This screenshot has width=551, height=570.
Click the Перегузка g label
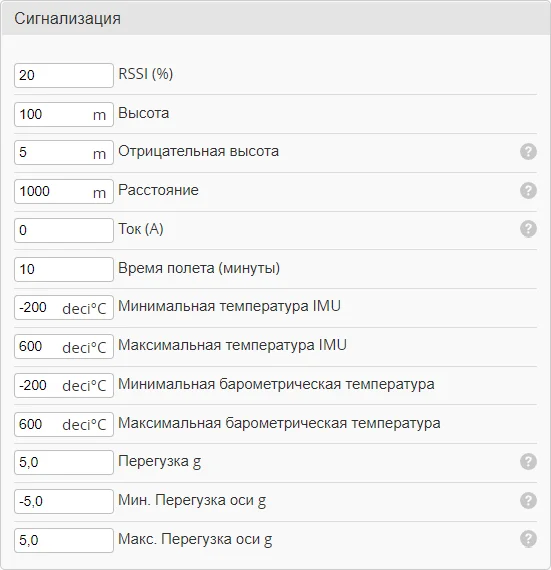pos(160,462)
